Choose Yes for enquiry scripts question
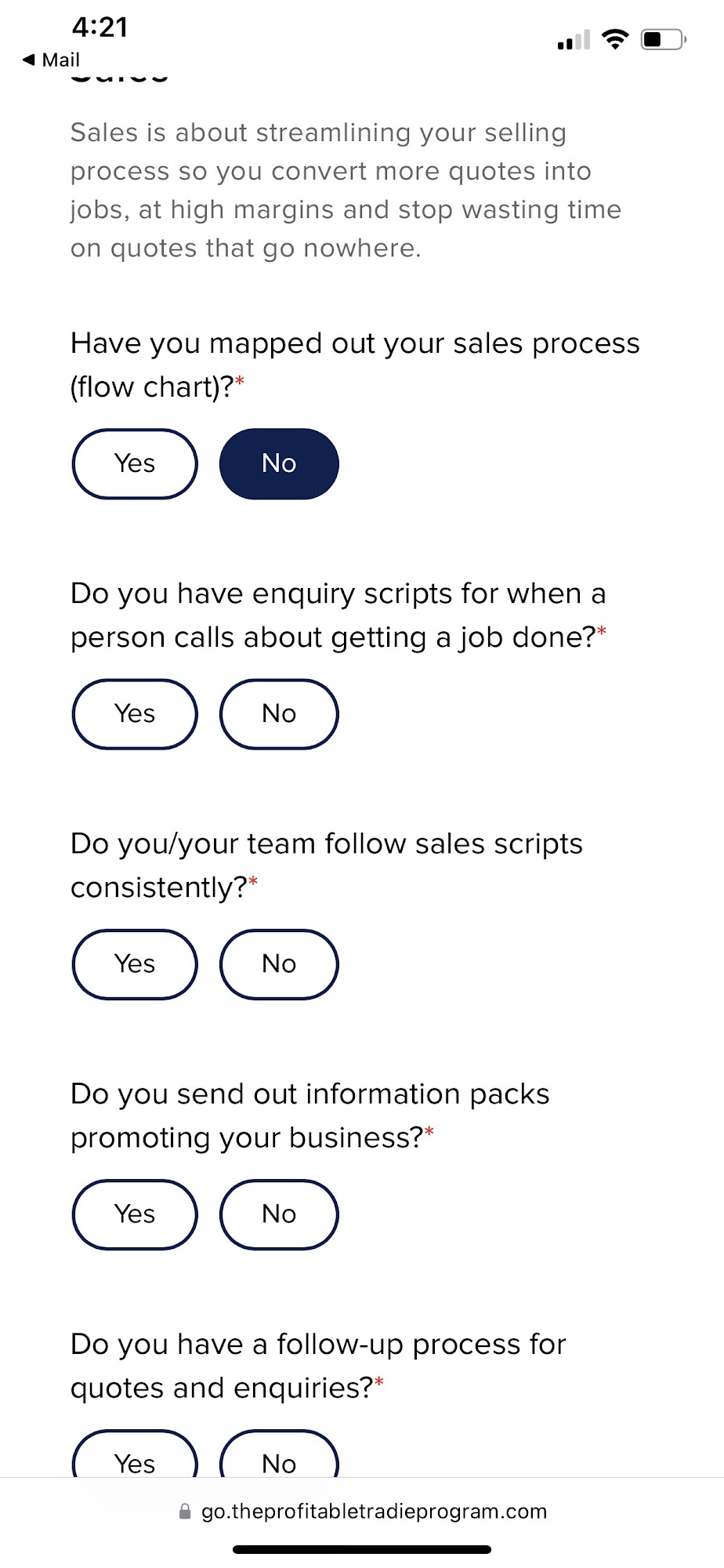The height and width of the screenshot is (1568, 724). [135, 713]
